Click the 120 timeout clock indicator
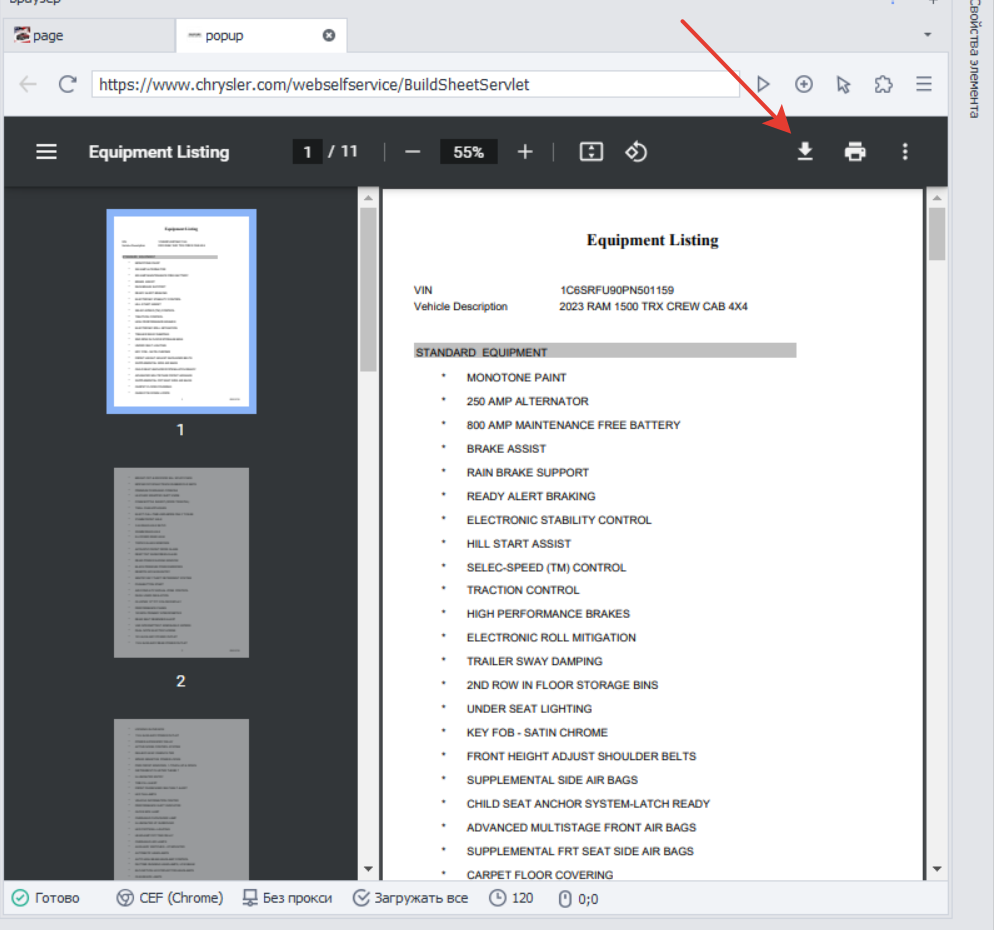 coord(511,898)
